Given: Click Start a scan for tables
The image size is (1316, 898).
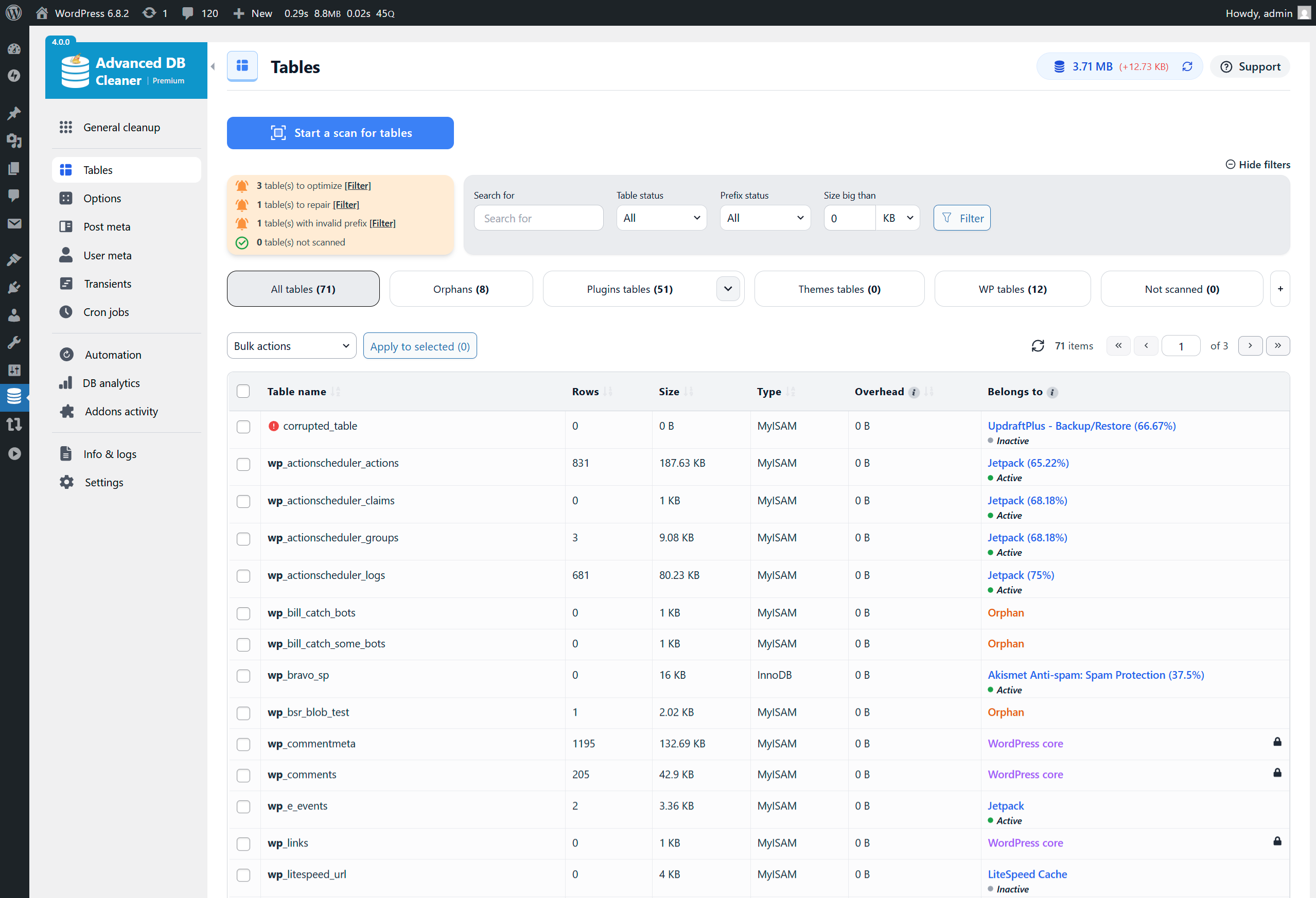Looking at the screenshot, I should click(x=340, y=132).
